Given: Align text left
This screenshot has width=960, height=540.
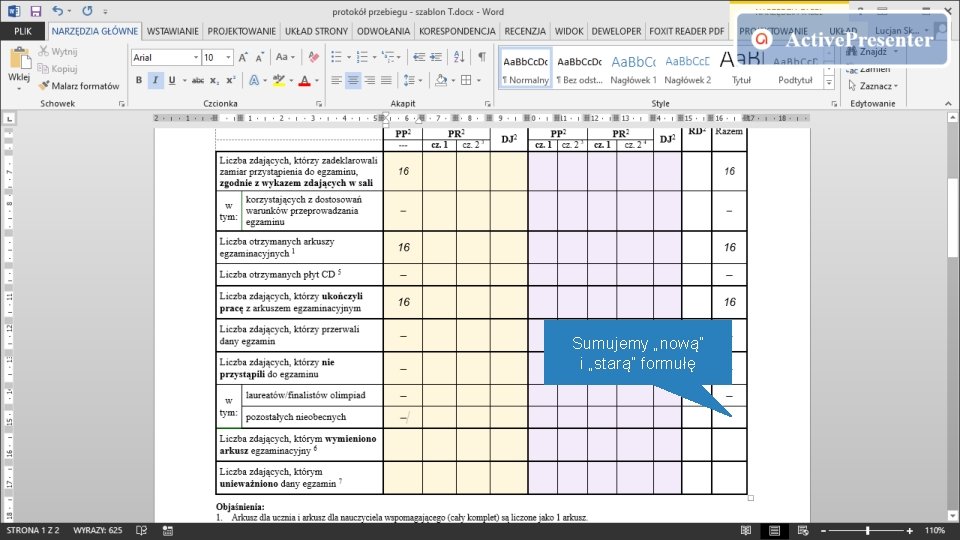Looking at the screenshot, I should 336,80.
